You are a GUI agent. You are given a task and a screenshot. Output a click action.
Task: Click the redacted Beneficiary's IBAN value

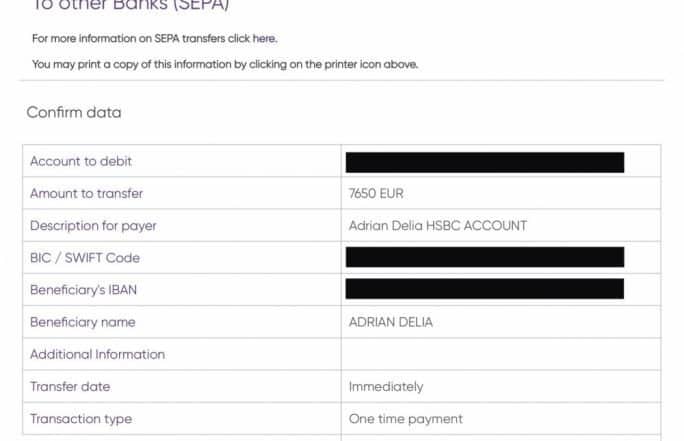pyautogui.click(x=484, y=289)
